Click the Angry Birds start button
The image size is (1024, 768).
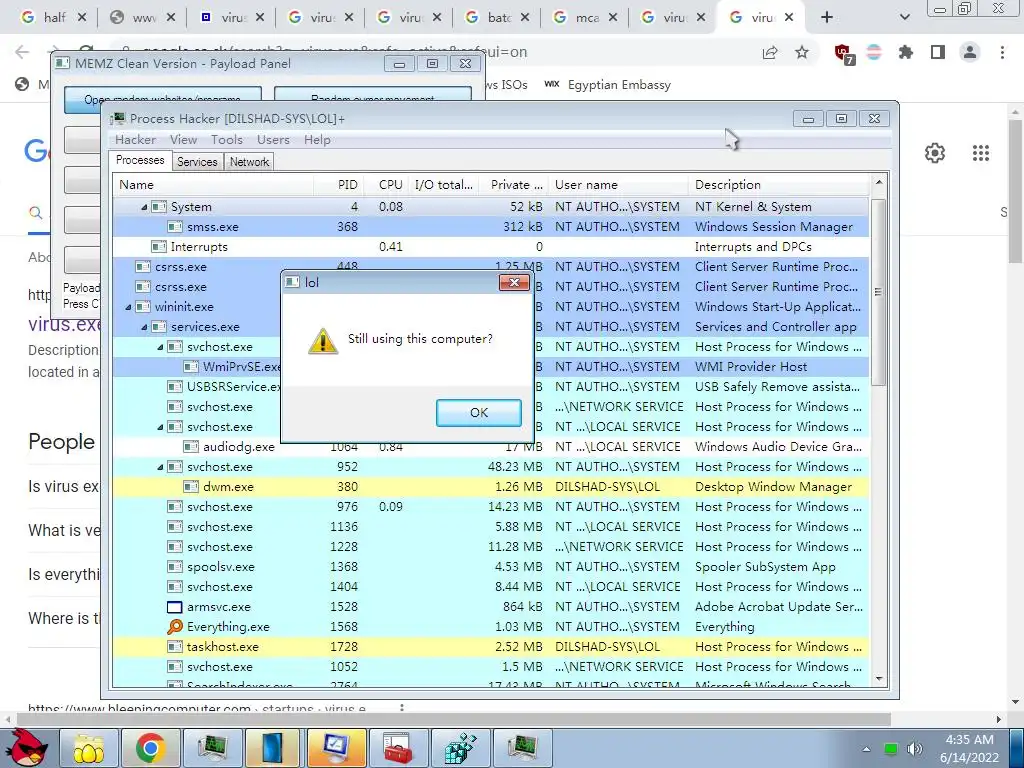pyautogui.click(x=25, y=748)
